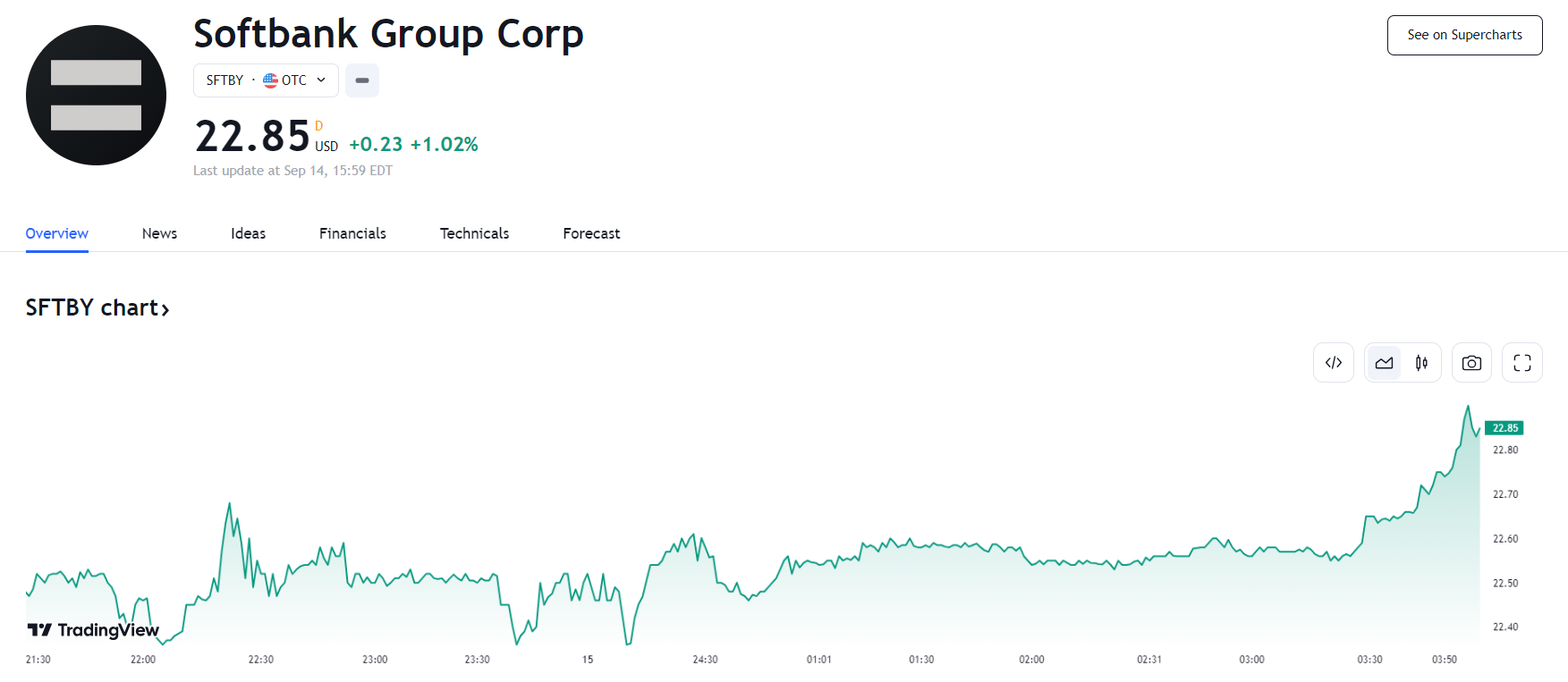View the Forecast tab
Viewport: 1568px width, 682px height.
click(591, 233)
